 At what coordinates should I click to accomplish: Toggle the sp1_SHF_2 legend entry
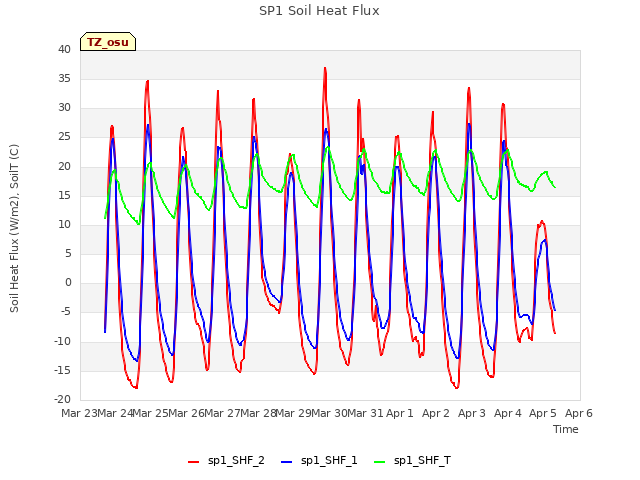click(226, 460)
